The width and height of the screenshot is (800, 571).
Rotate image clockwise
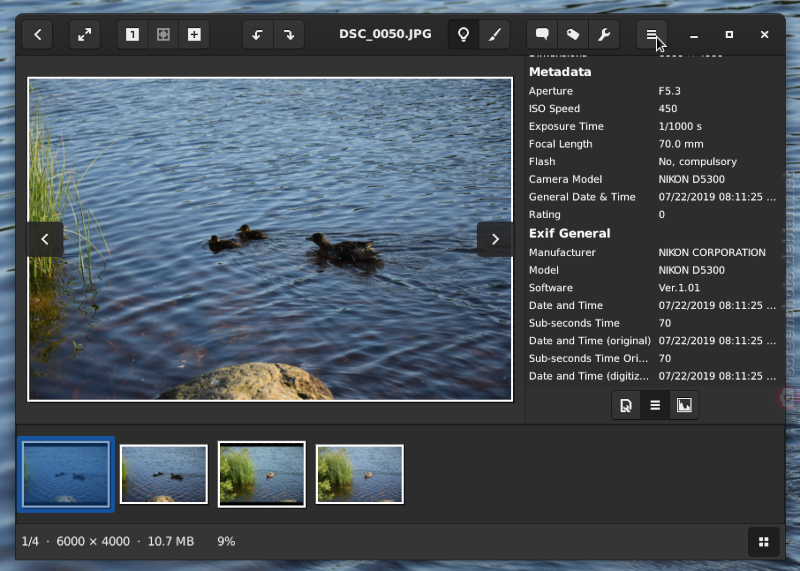point(289,35)
